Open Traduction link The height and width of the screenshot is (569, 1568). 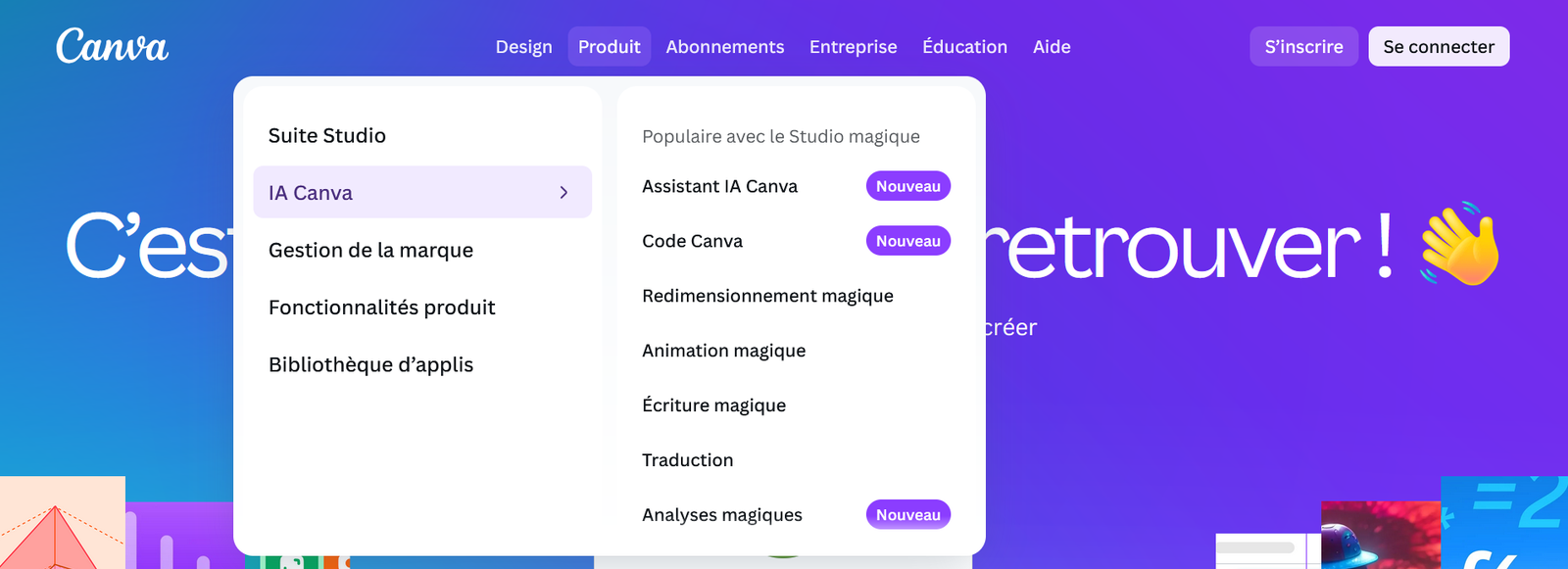[687, 460]
